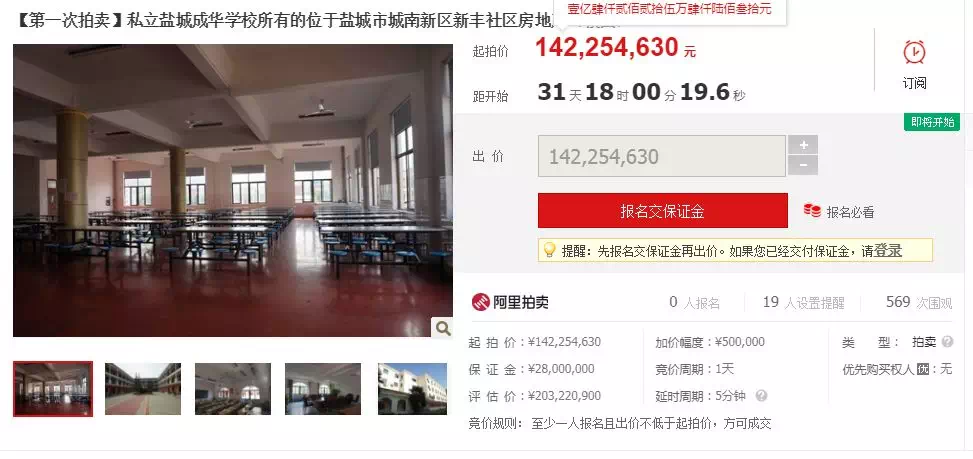Click the alarm clock subscribe icon
This screenshot has height=459, width=973.
pos(914,52)
